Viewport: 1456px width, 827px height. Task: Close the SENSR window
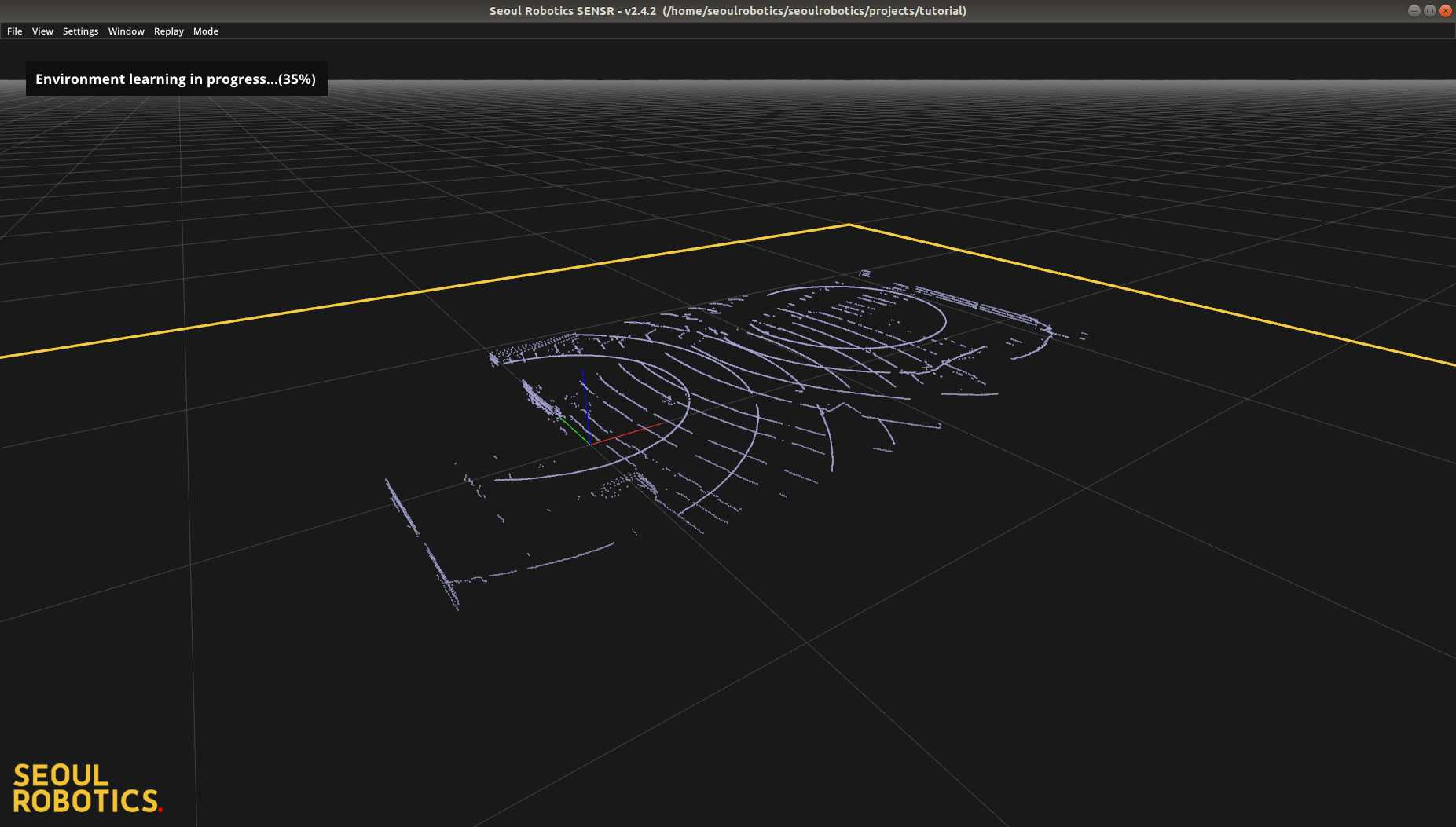[1445, 11]
